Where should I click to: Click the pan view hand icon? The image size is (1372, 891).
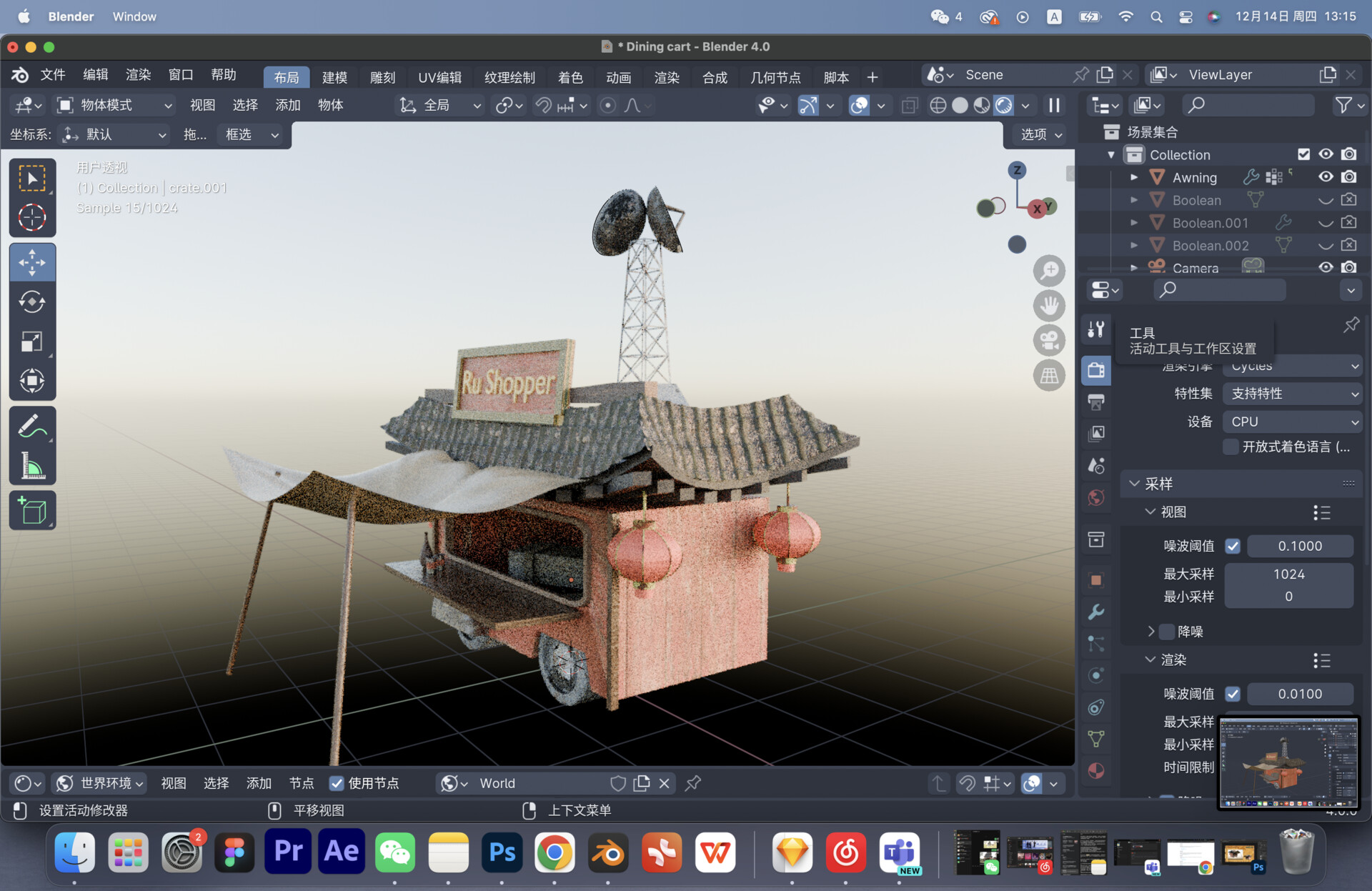click(x=1049, y=306)
